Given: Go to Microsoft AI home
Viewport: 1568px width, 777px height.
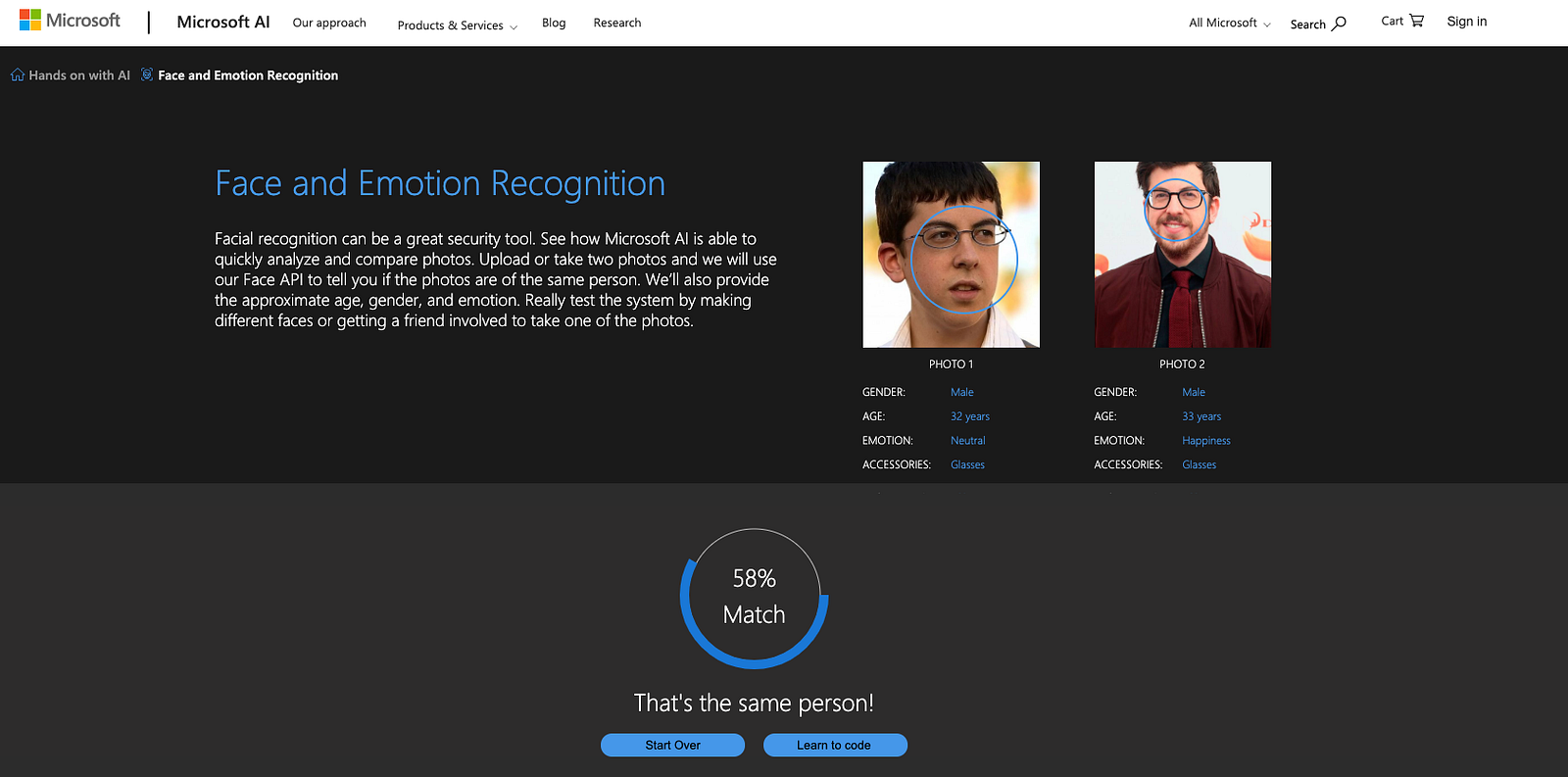Looking at the screenshot, I should click(x=223, y=22).
